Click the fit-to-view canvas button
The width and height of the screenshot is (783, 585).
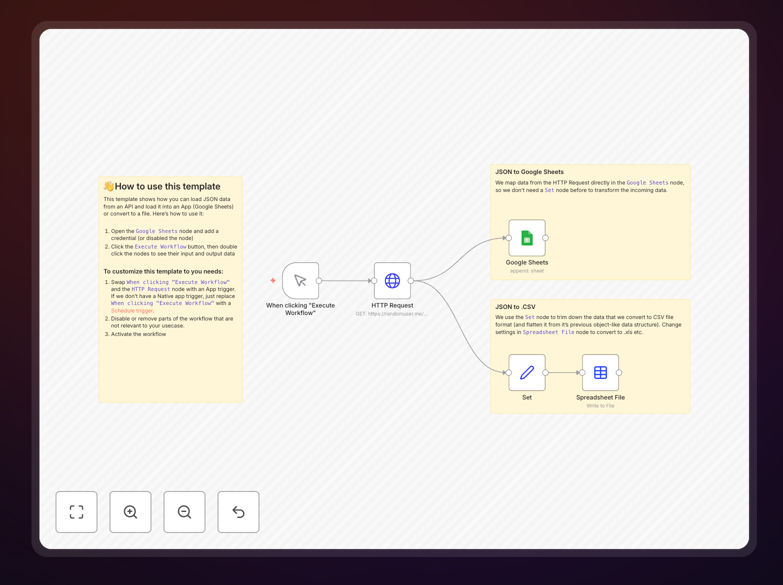(76, 512)
